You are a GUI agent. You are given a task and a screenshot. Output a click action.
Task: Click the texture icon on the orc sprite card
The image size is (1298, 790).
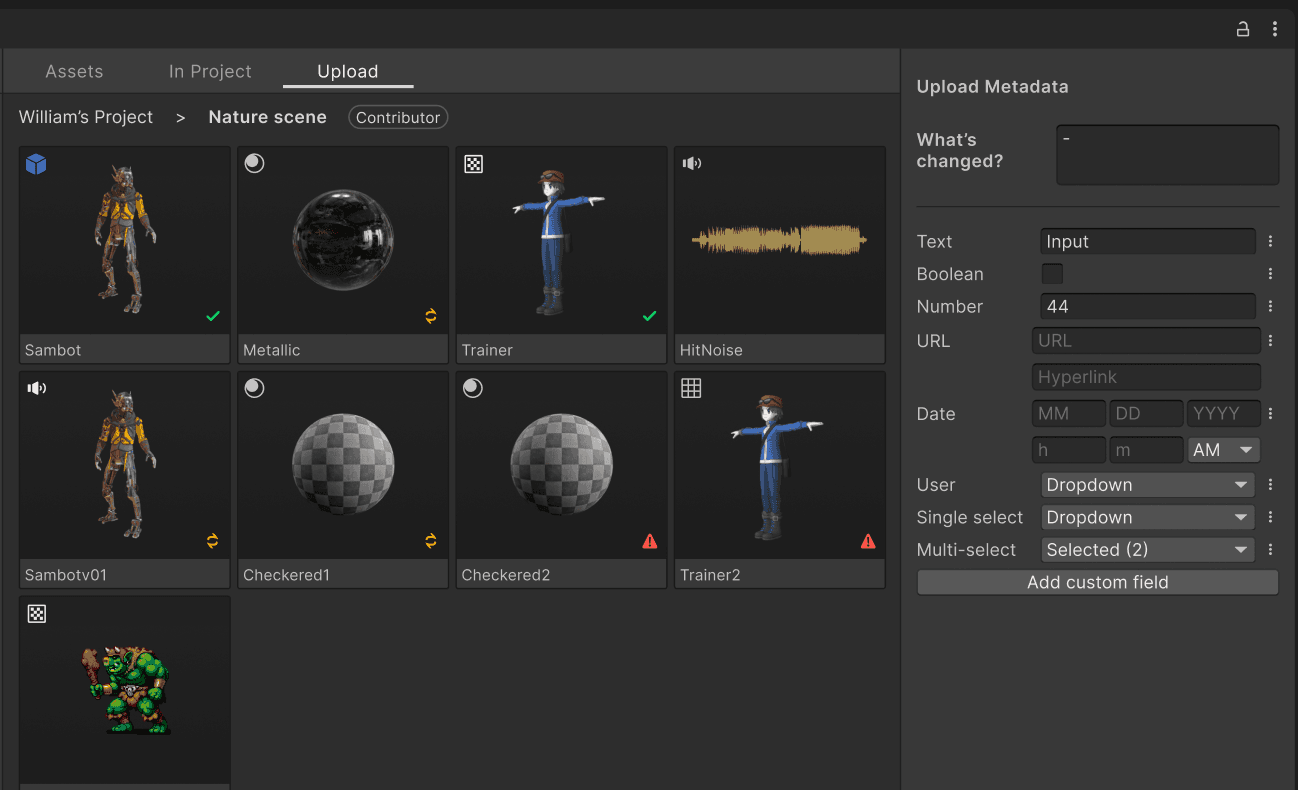pos(36,613)
